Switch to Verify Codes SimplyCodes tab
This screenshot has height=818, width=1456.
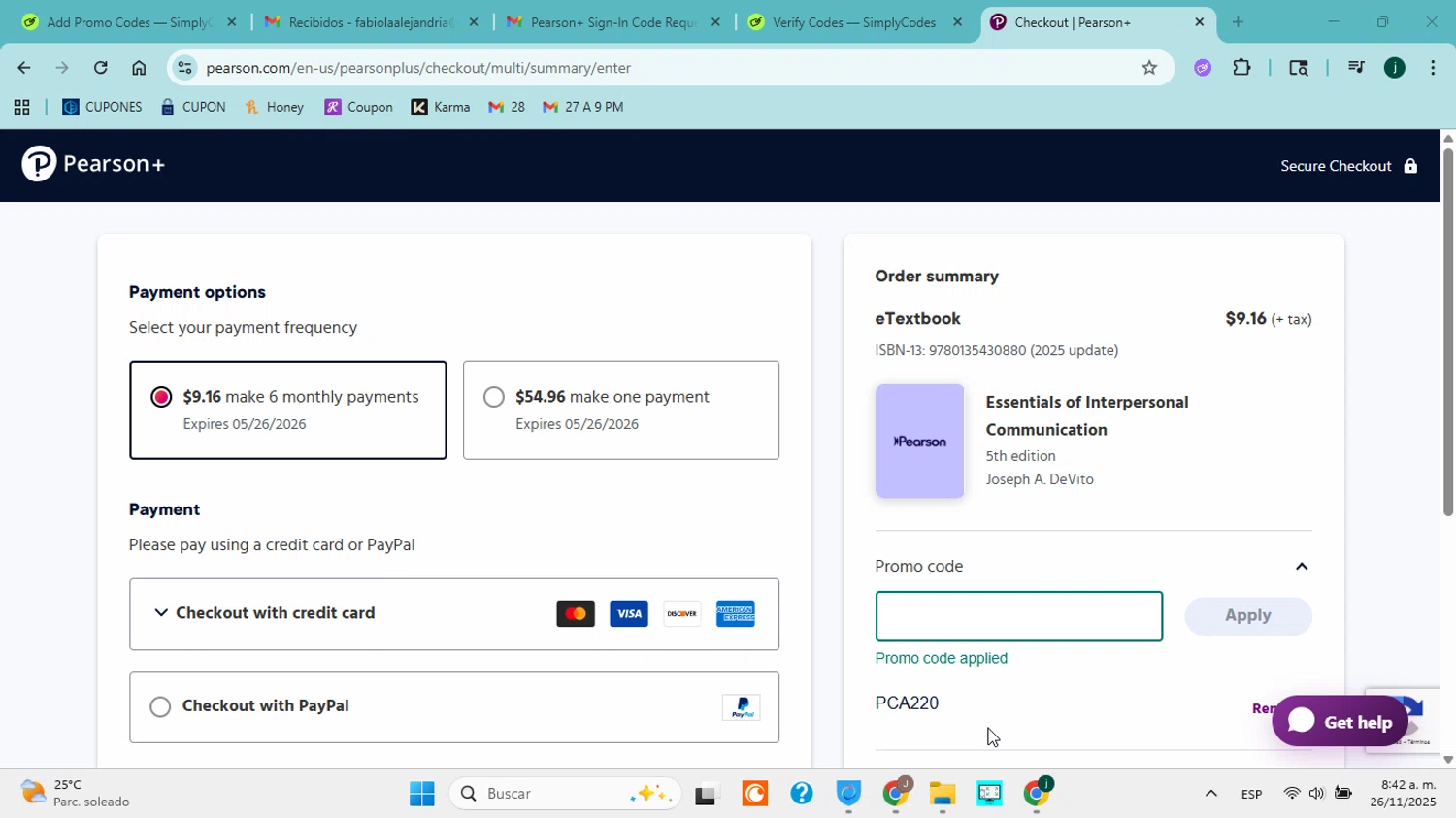pyautogui.click(x=854, y=22)
